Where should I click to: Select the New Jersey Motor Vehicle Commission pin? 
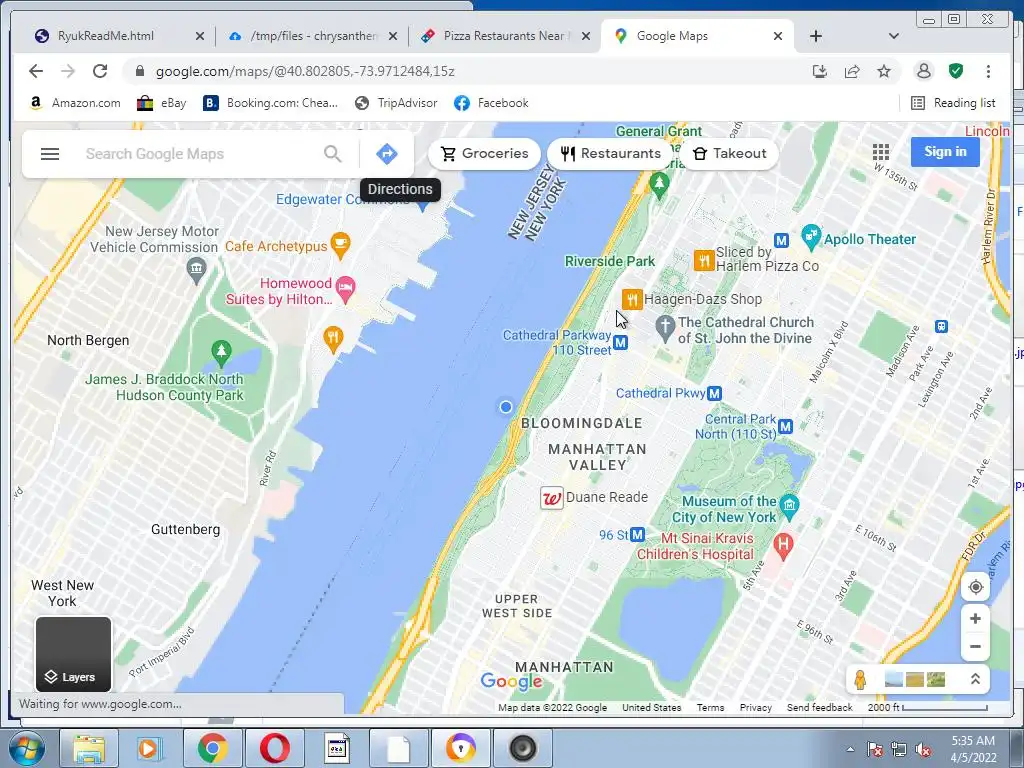[196, 270]
